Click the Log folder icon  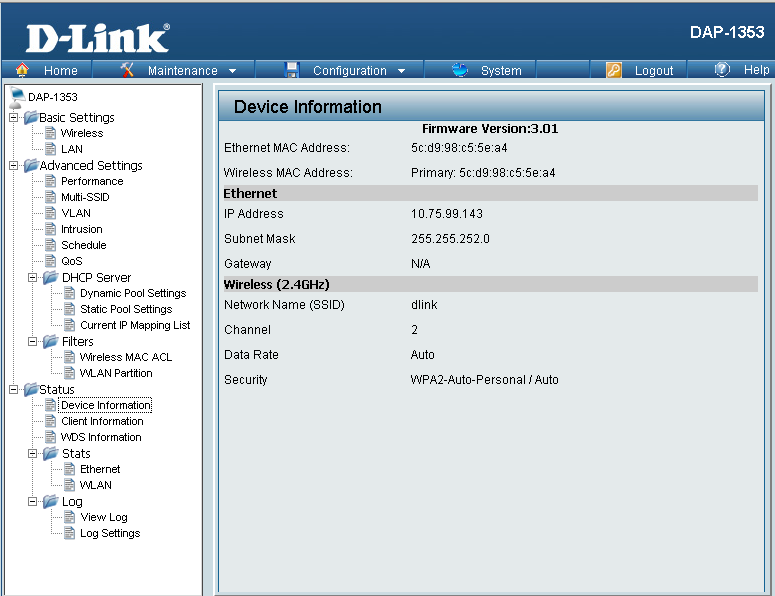pyautogui.click(x=50, y=501)
